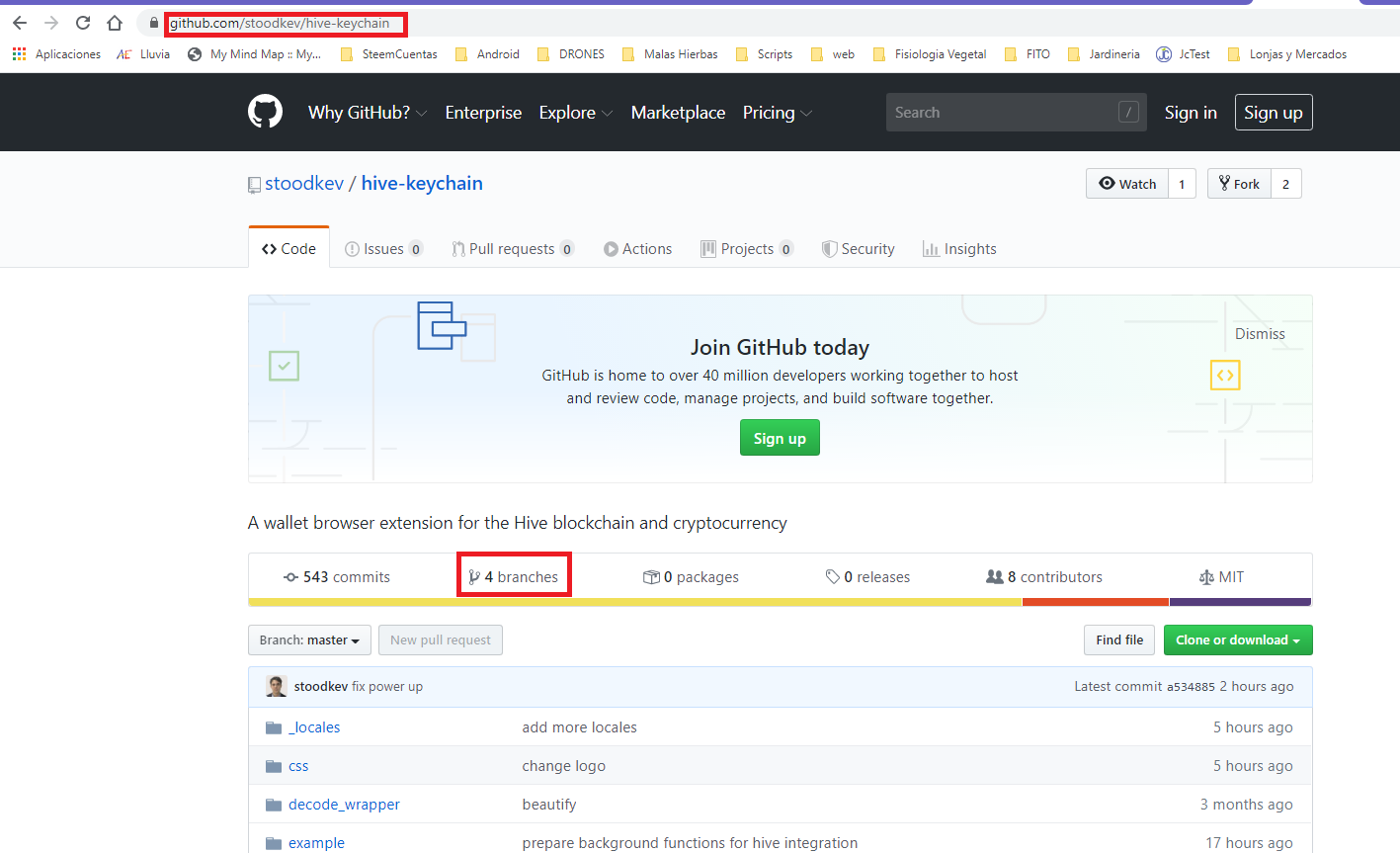
Task: Open the Clone or download dropdown
Action: (x=1238, y=640)
